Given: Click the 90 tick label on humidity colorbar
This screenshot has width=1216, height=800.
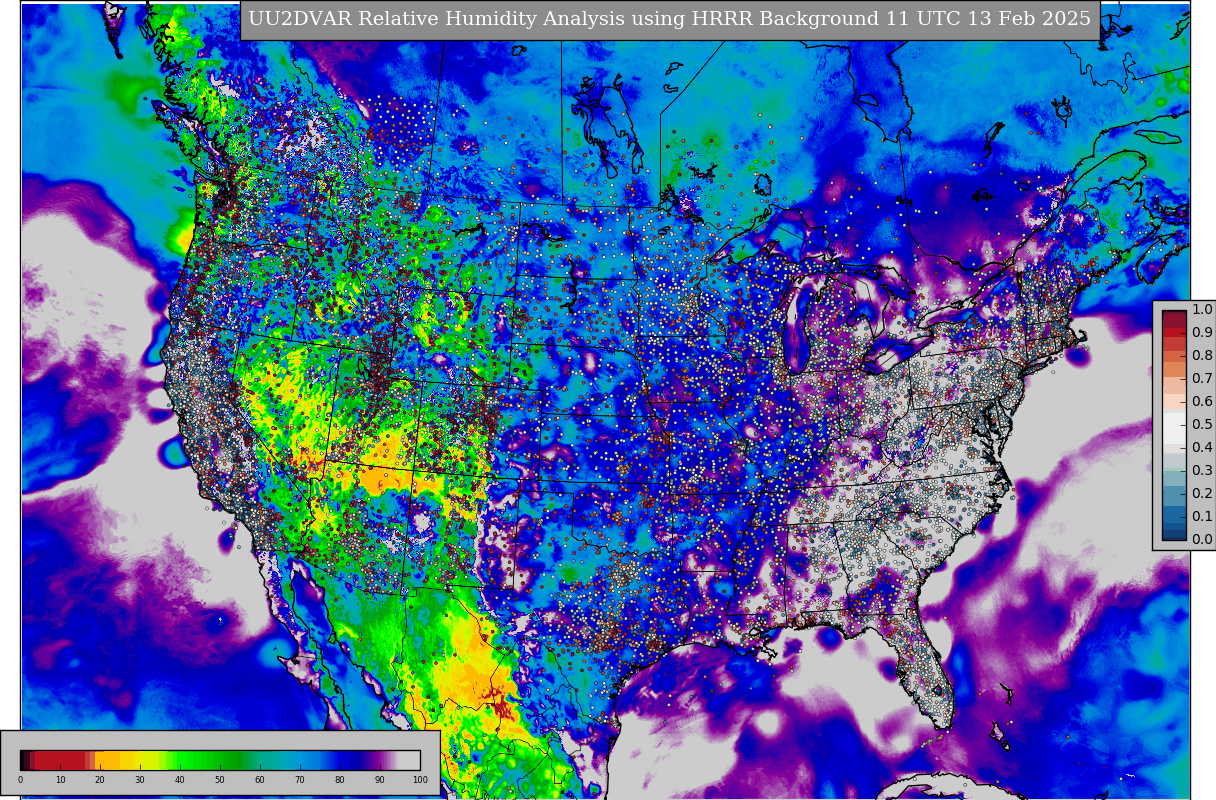Looking at the screenshot, I should pos(380,780).
